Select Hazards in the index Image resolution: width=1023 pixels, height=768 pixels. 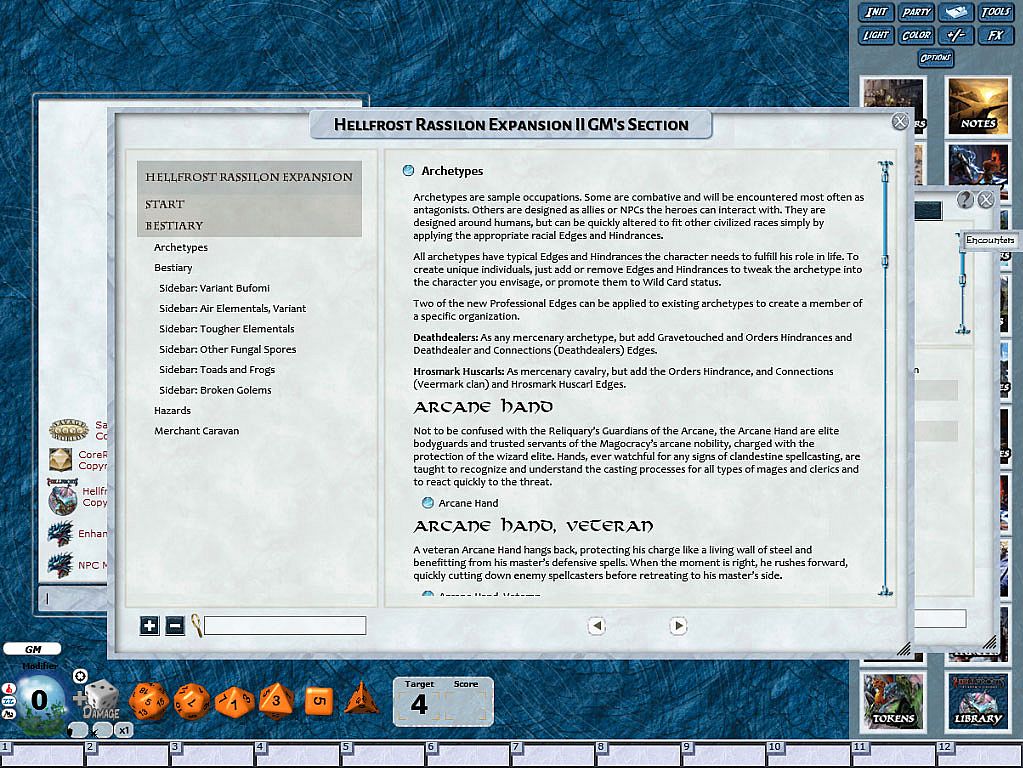click(x=172, y=410)
